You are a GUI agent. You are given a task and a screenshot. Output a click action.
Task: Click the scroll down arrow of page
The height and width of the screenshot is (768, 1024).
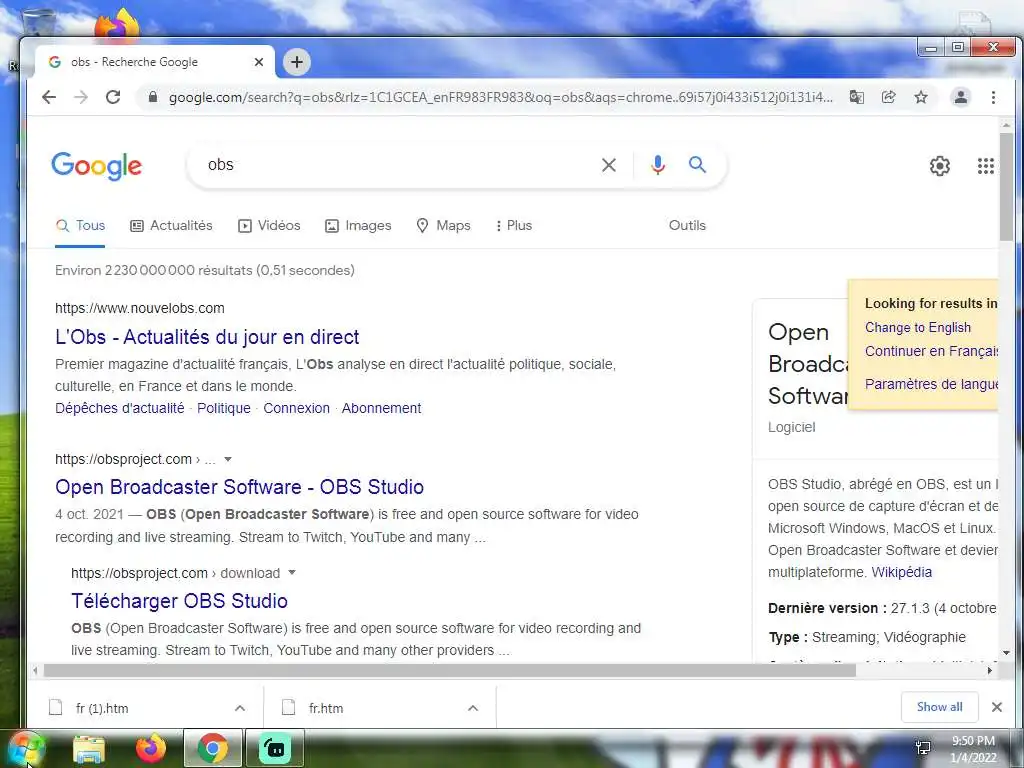1006,652
